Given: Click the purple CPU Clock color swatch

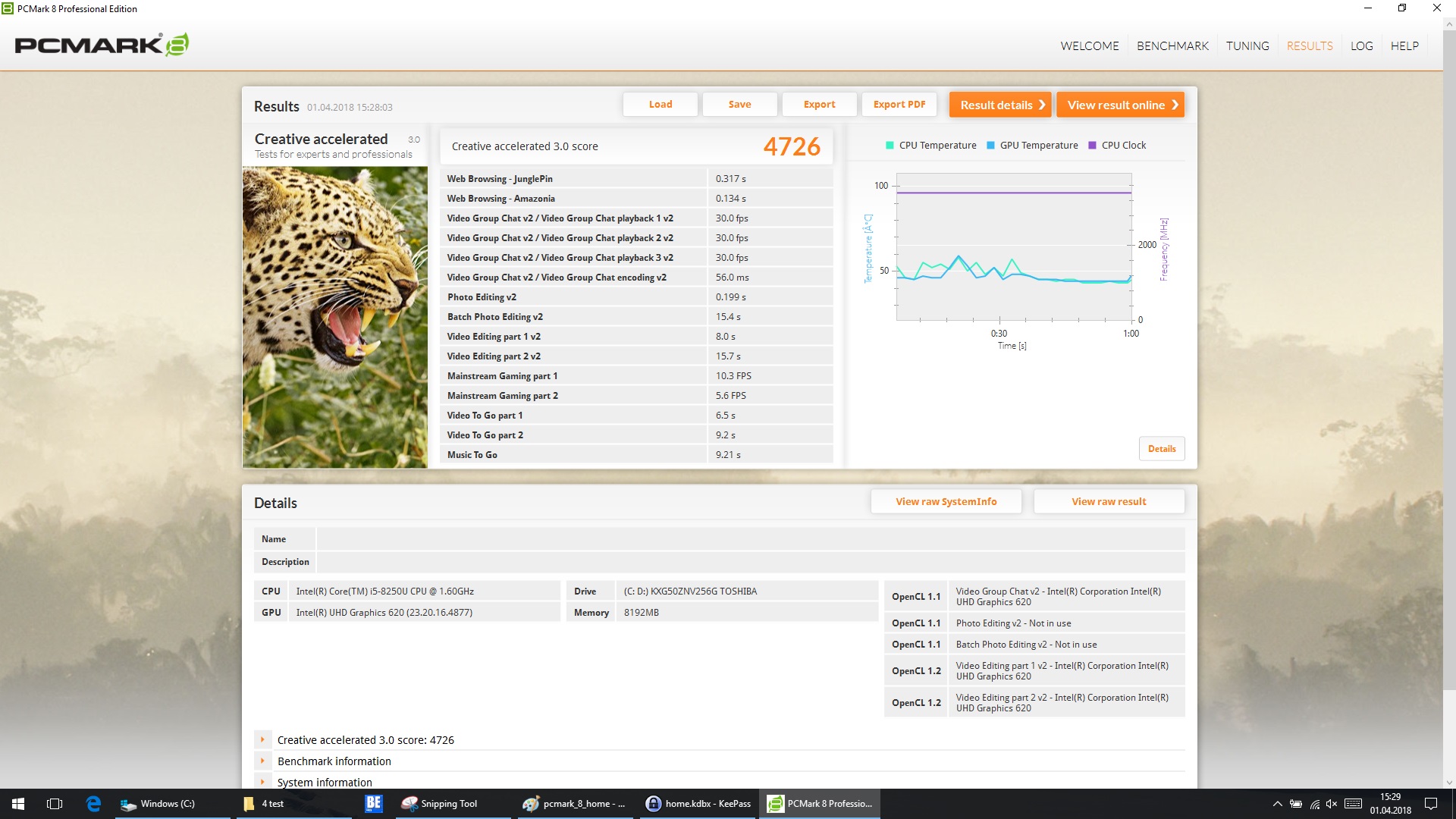Looking at the screenshot, I should point(1093,146).
